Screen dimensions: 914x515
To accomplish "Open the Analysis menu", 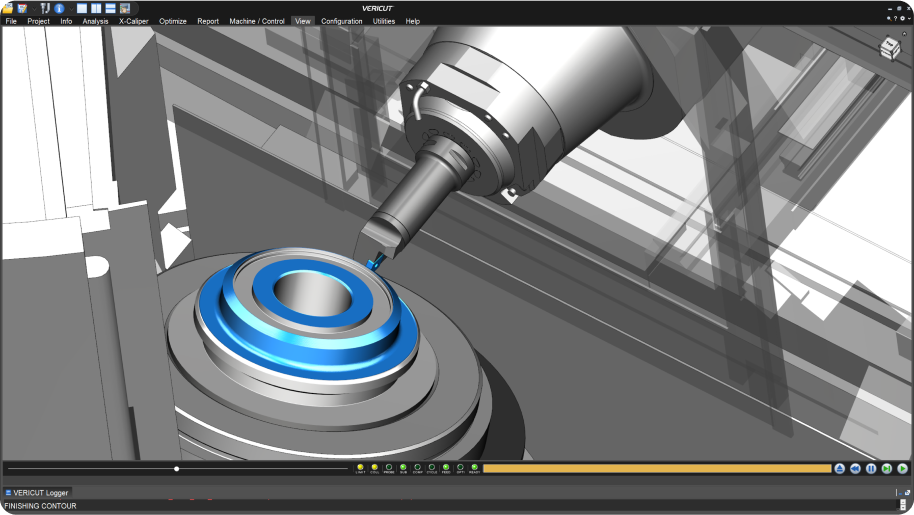I will pyautogui.click(x=95, y=21).
